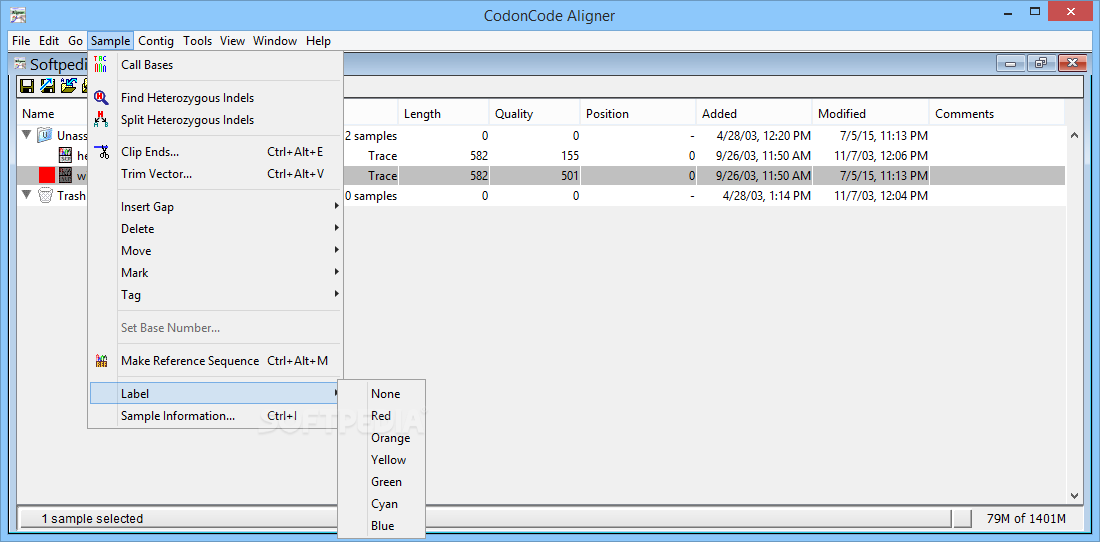Screen dimensions: 1100x542
Task: Set label color to Yellow
Action: coord(382,460)
